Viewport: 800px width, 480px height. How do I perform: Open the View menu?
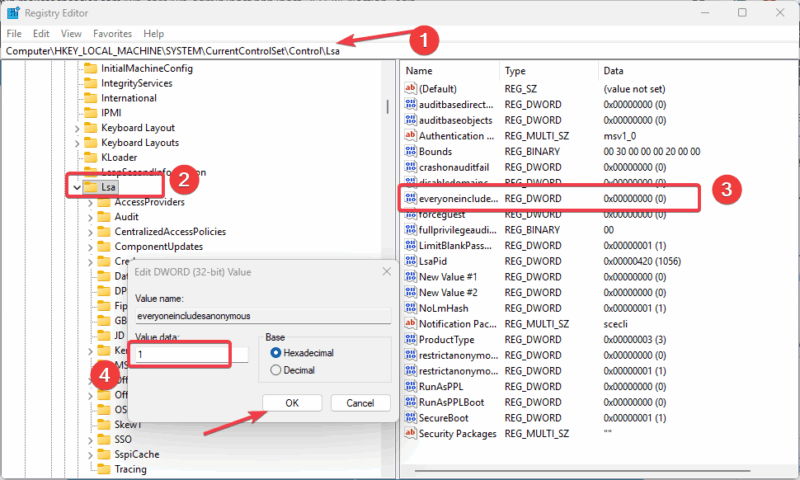(x=71, y=34)
